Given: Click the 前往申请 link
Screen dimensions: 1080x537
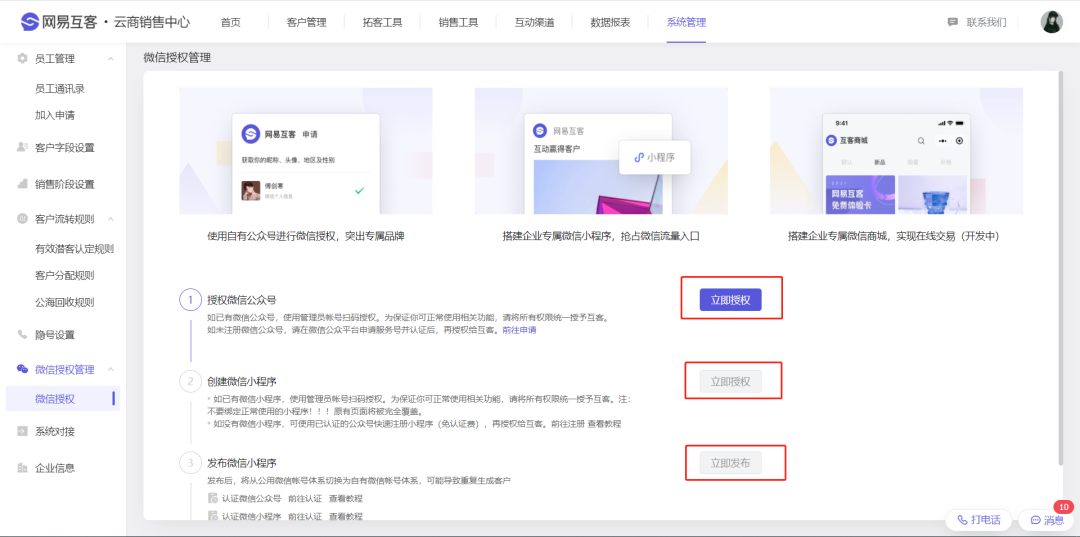Looking at the screenshot, I should (519, 329).
